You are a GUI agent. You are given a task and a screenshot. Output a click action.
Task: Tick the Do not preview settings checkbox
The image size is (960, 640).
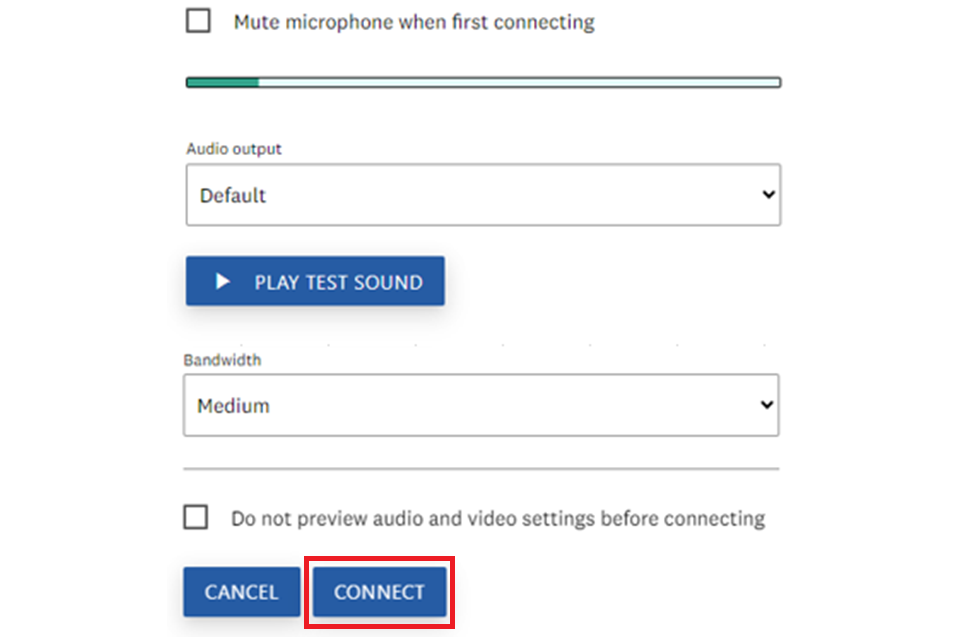(196, 517)
